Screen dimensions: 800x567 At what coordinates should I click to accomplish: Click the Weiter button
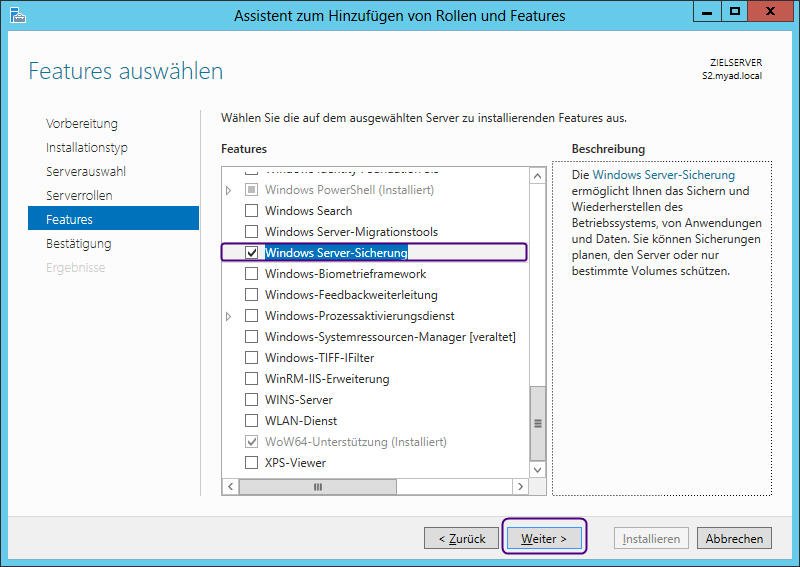coord(544,538)
